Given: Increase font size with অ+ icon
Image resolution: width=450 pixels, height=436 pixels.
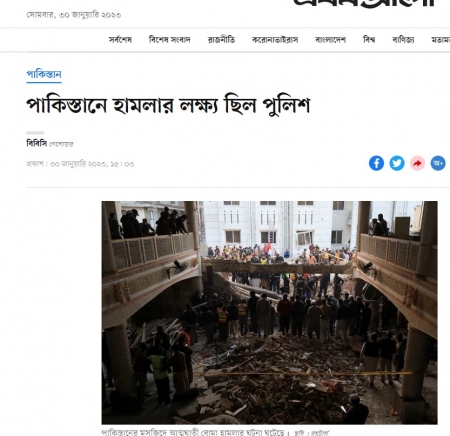Looking at the screenshot, I should tap(438, 163).
